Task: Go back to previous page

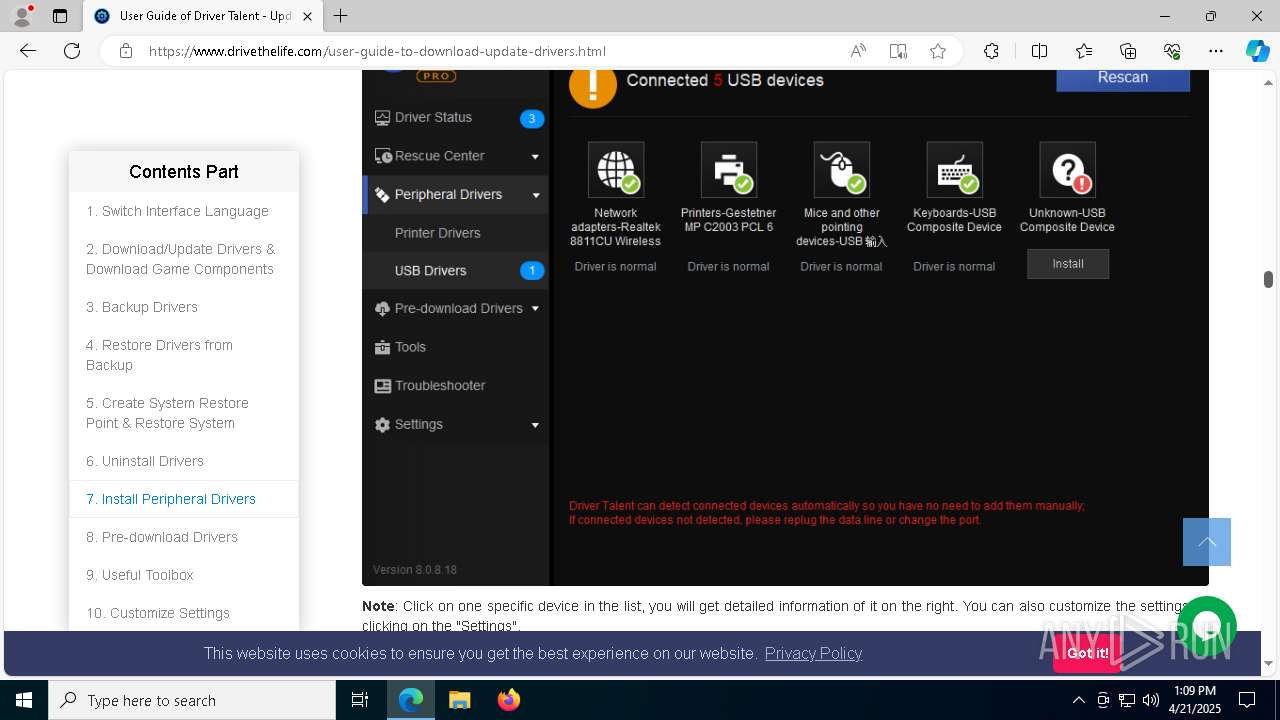Action: pos(28,51)
